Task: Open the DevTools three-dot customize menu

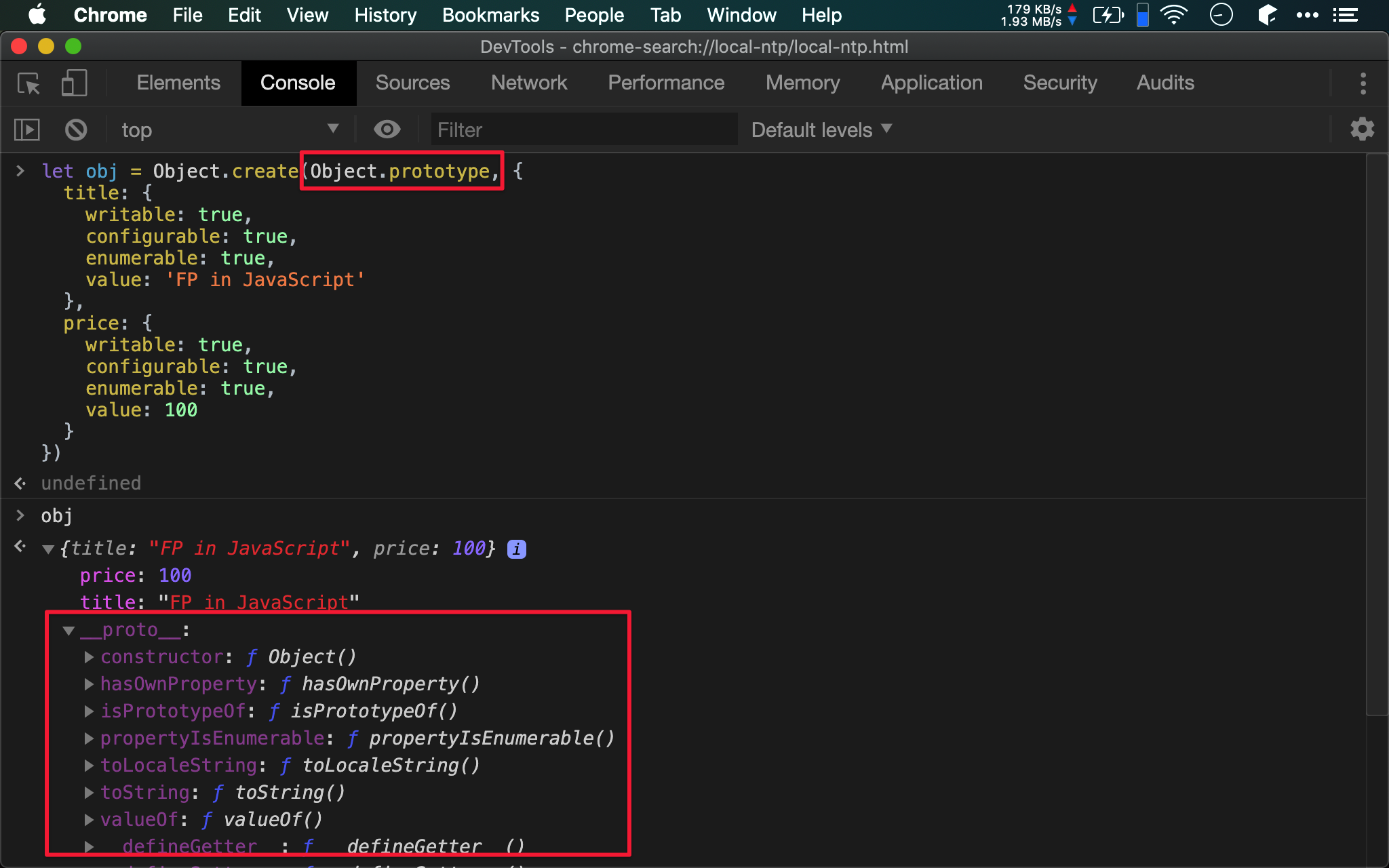Action: (1363, 83)
